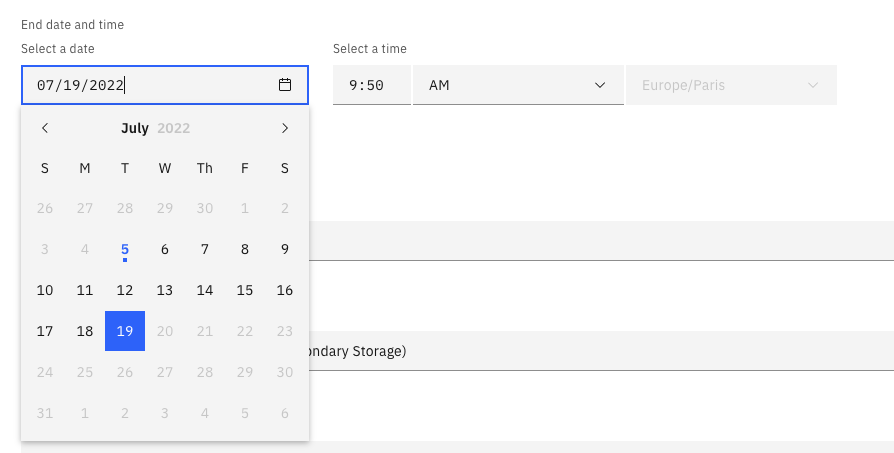Expand the Europe/Paris timezone dropdown

click(731, 85)
